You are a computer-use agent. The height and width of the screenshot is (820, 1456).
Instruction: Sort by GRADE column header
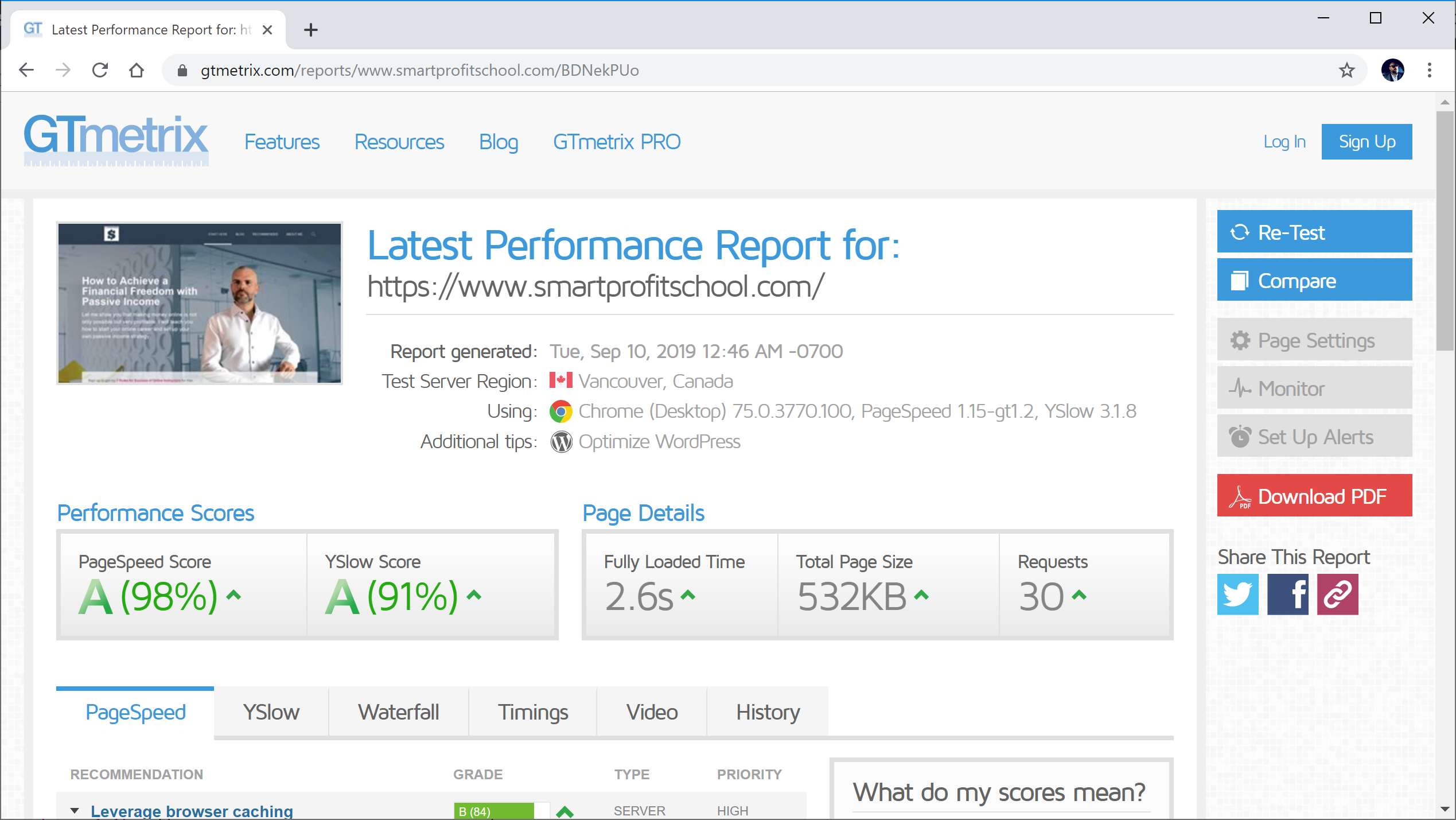(x=478, y=774)
